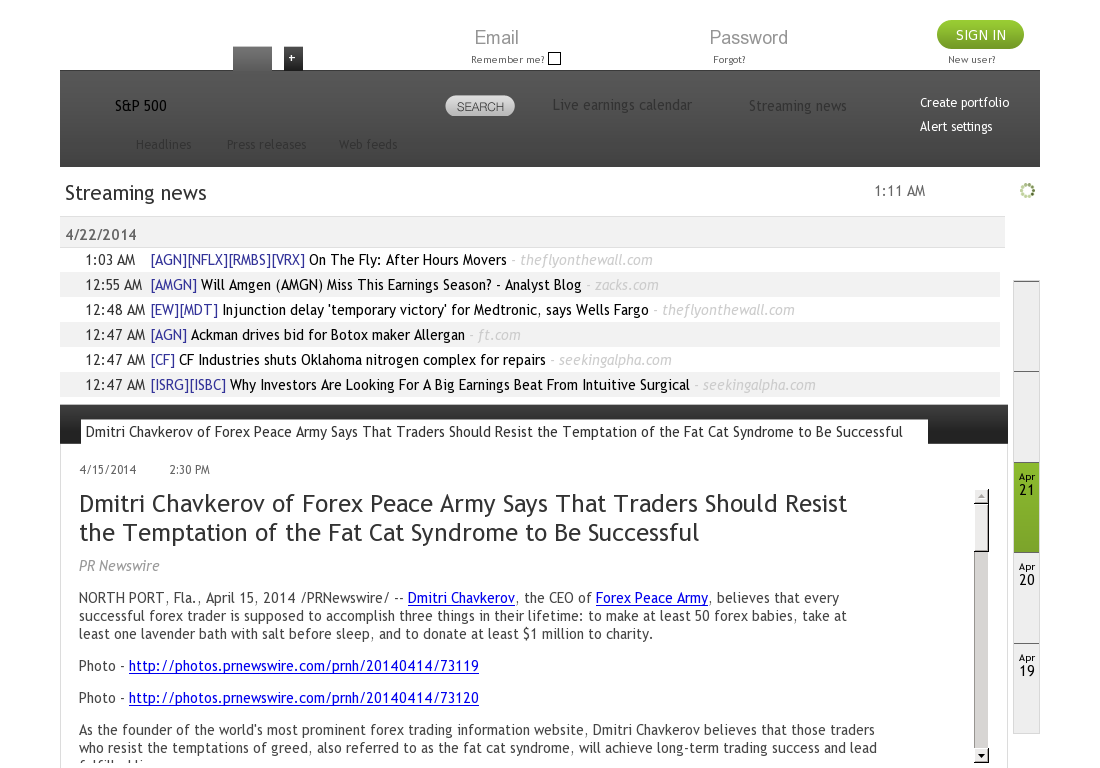Click the spinning refresh indicator icon

point(1027,191)
